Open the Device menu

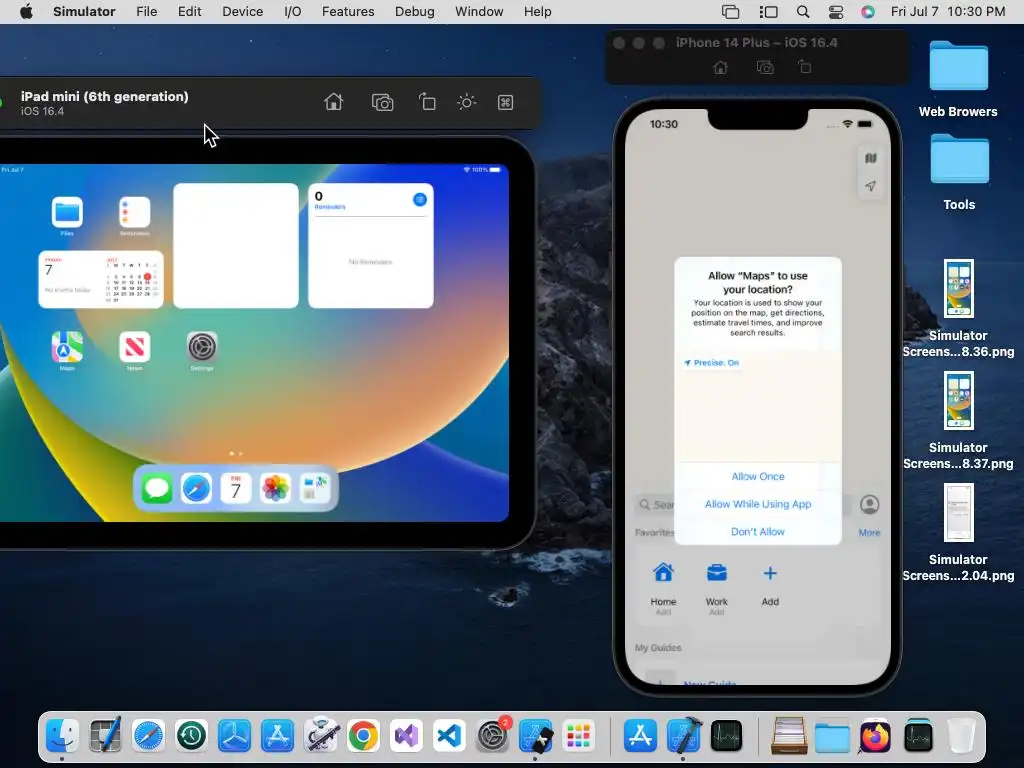[242, 12]
